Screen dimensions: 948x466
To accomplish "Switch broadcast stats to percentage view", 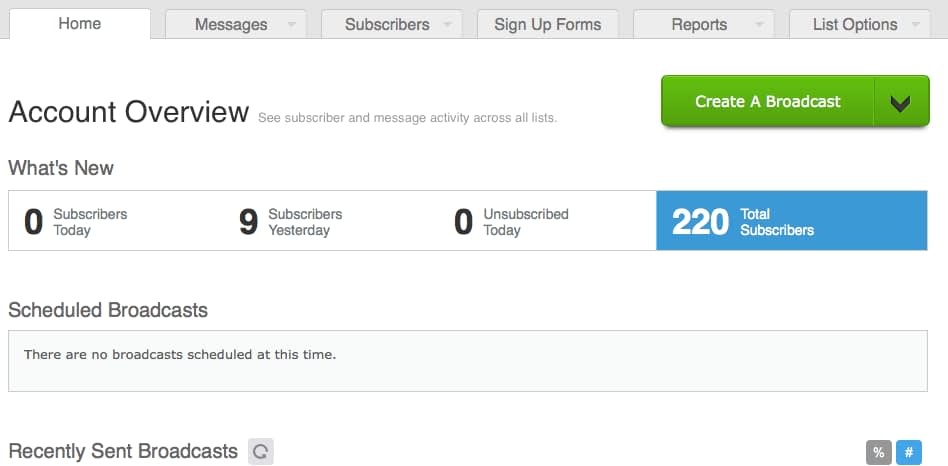I will pyautogui.click(x=878, y=452).
